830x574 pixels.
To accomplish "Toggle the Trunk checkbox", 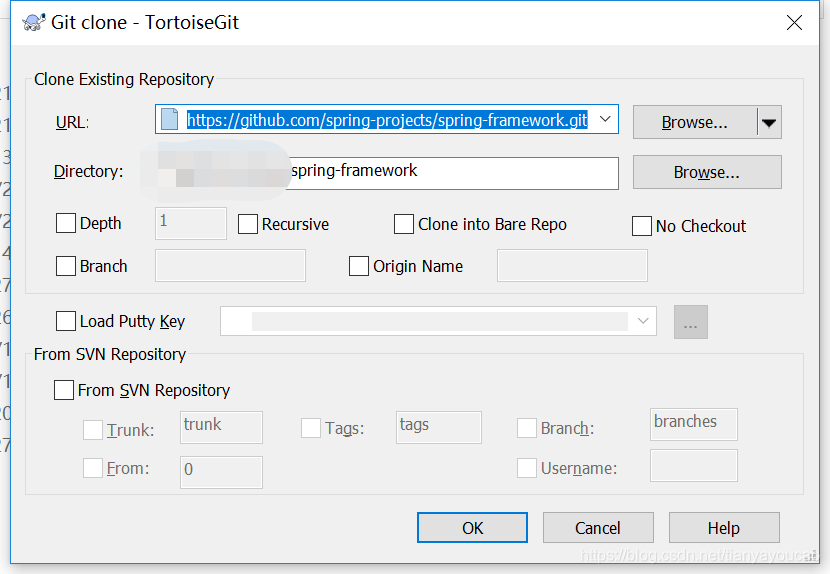I will [x=93, y=429].
